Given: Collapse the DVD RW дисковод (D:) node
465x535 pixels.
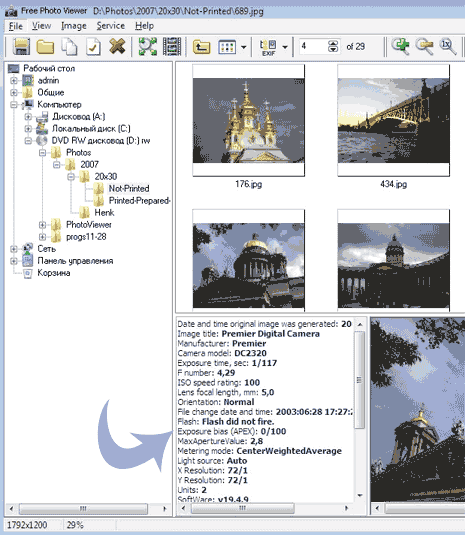Looking at the screenshot, I should [x=28, y=141].
